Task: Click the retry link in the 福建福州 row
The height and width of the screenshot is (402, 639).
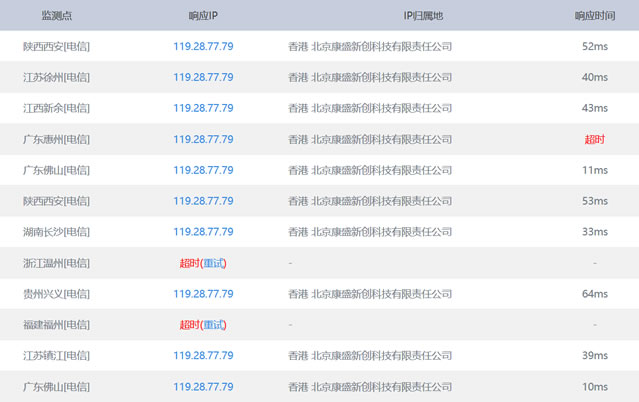Action: point(213,325)
